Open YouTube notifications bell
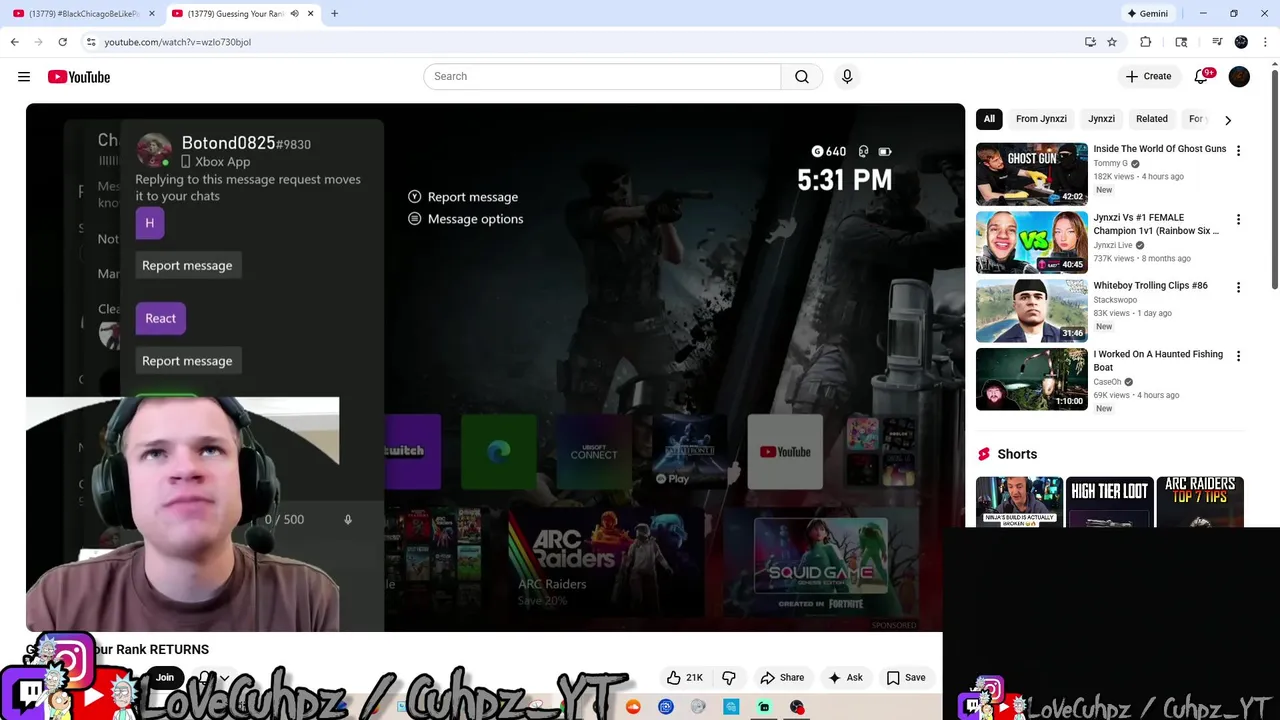This screenshot has width=1280, height=720. [1202, 76]
